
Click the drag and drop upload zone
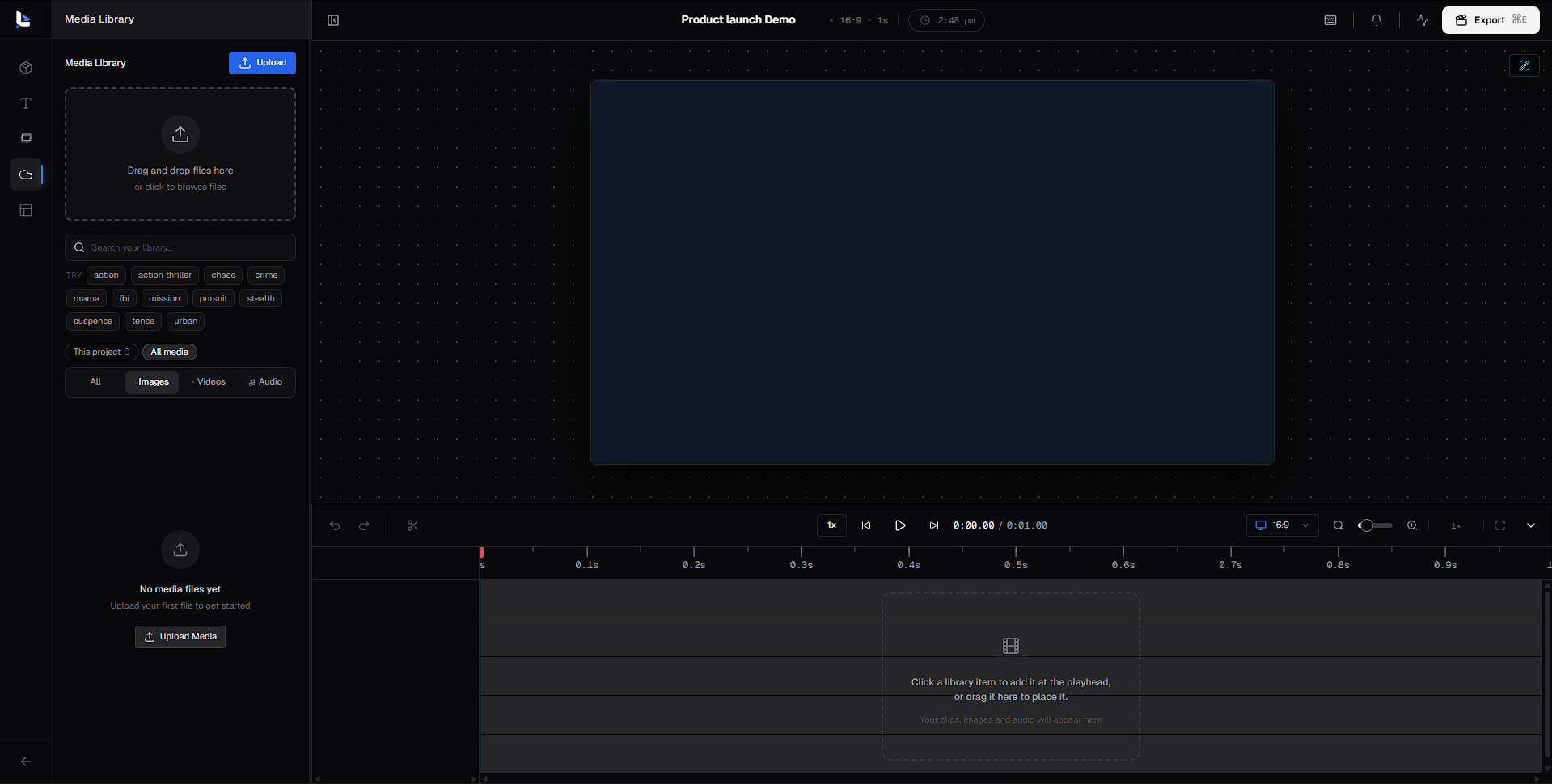click(180, 154)
